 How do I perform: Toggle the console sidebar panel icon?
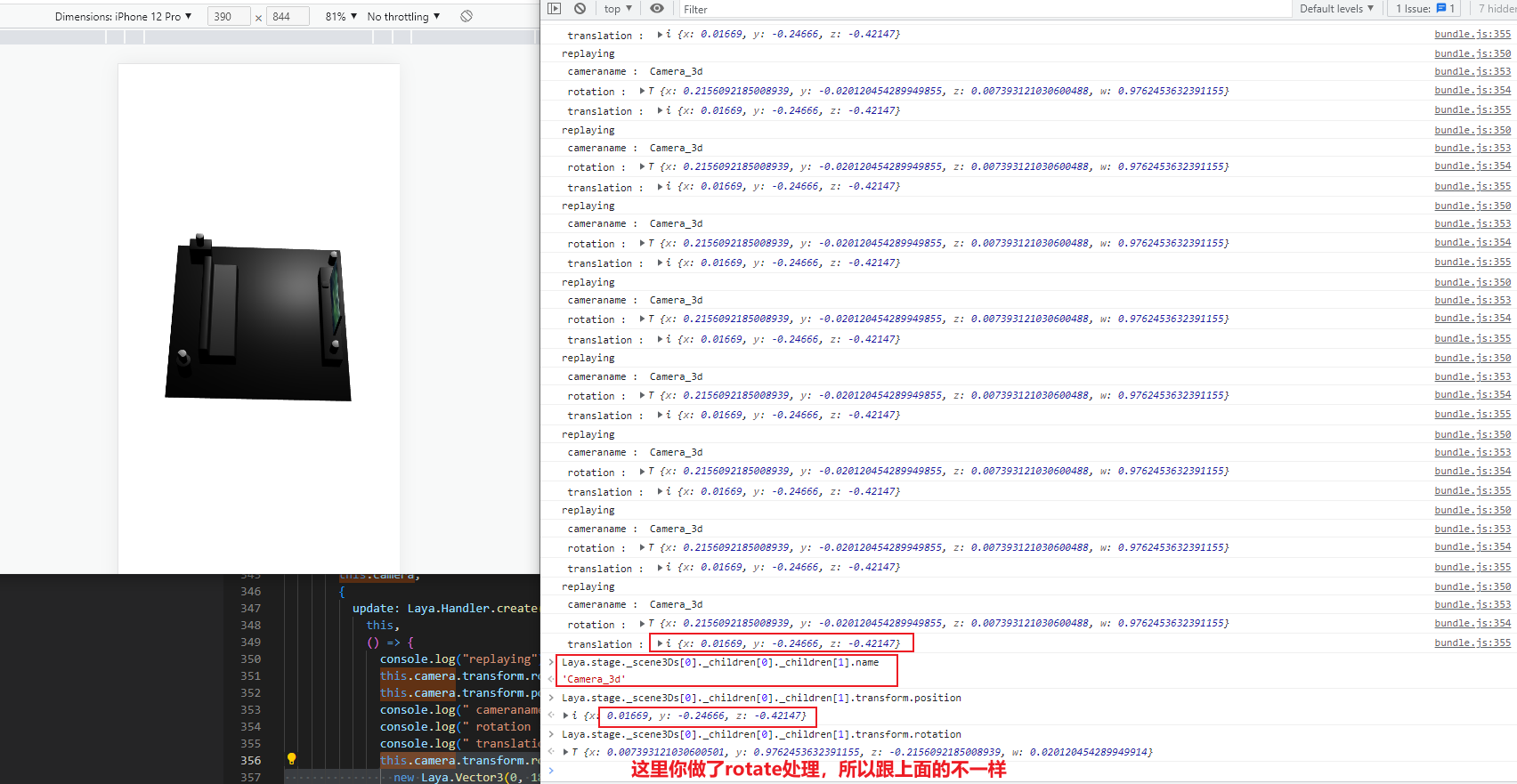tap(554, 8)
